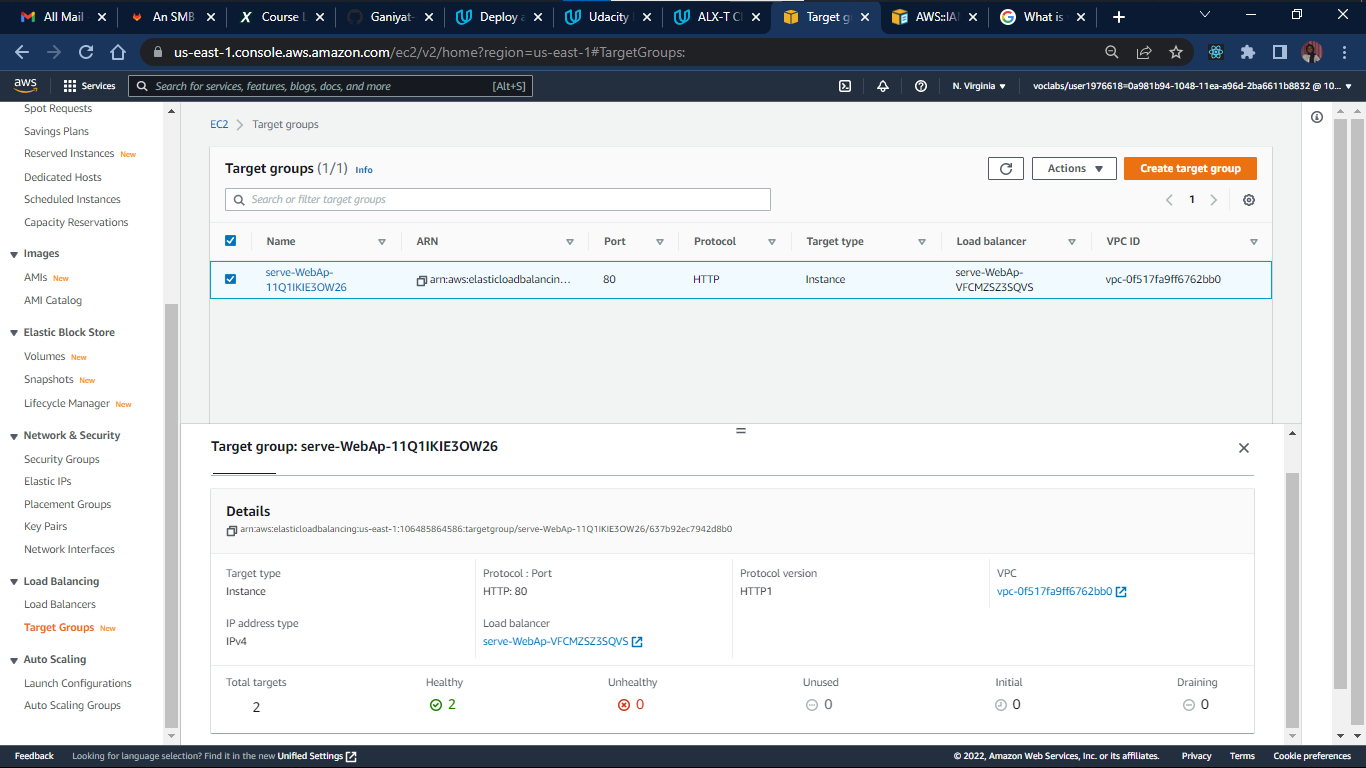This screenshot has width=1366, height=768.
Task: Open load balancer external link icon
Action: click(x=637, y=641)
